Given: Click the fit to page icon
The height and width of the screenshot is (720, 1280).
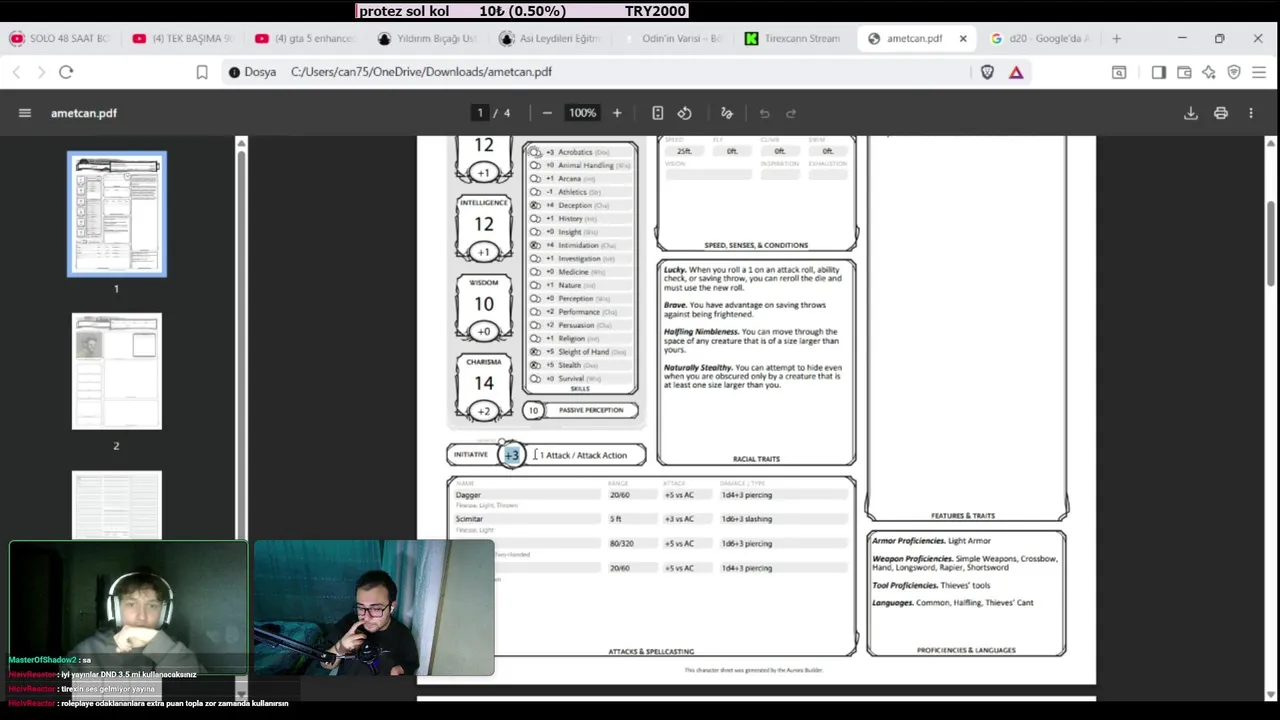Looking at the screenshot, I should (657, 113).
